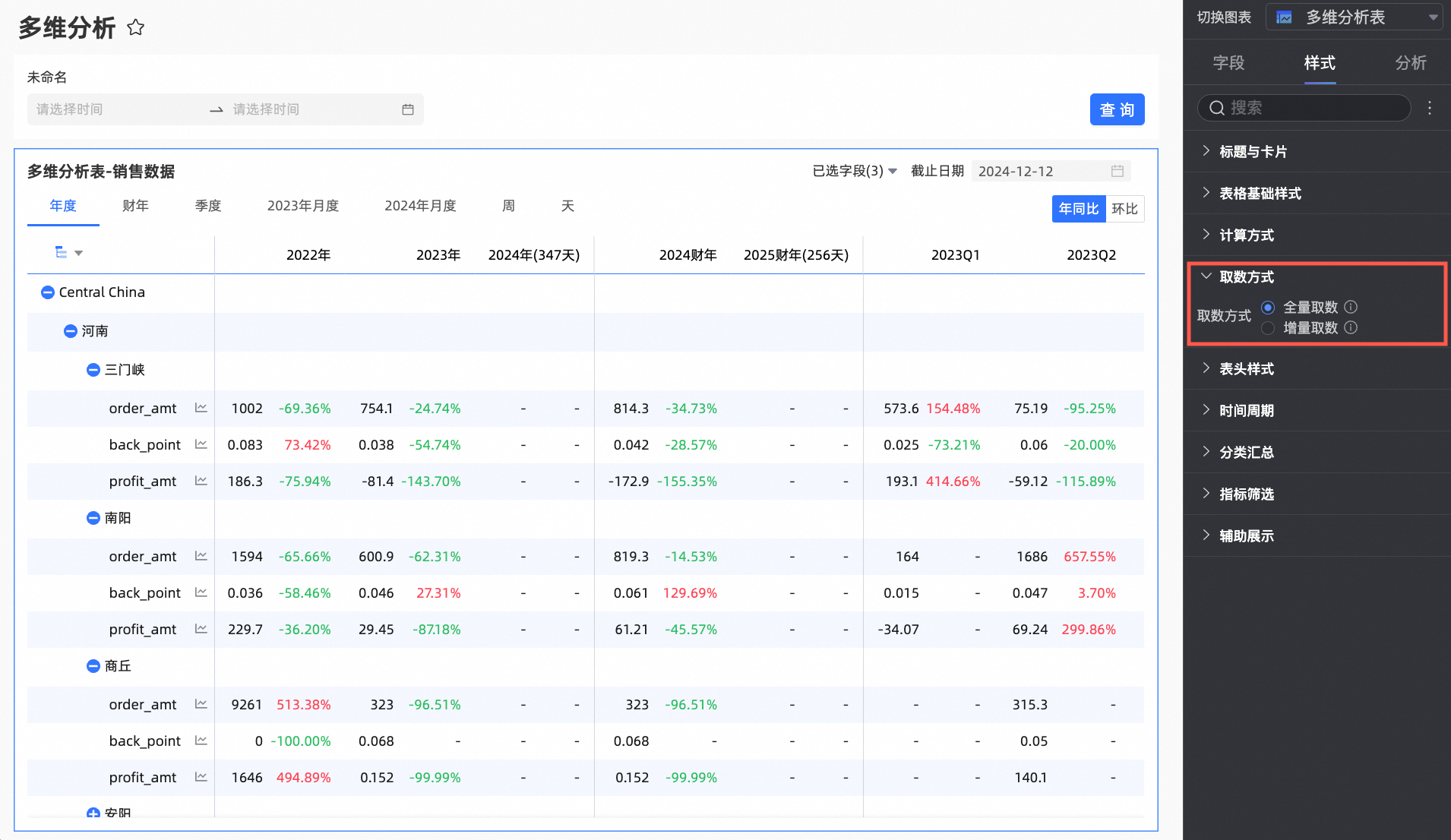This screenshot has height=840, width=1451.
Task: Switch comparison to 环比
Action: (x=1124, y=209)
